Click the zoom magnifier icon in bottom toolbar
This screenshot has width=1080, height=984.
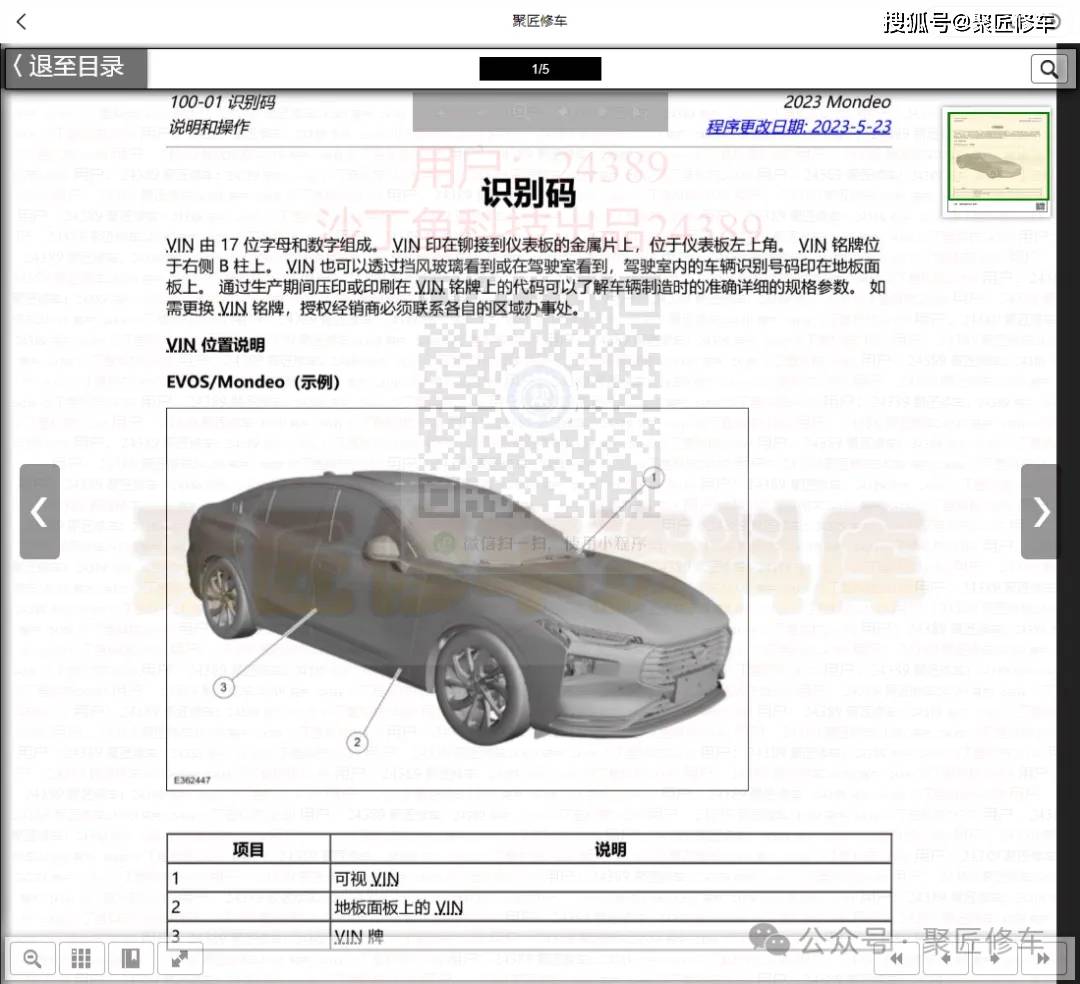click(x=32, y=958)
